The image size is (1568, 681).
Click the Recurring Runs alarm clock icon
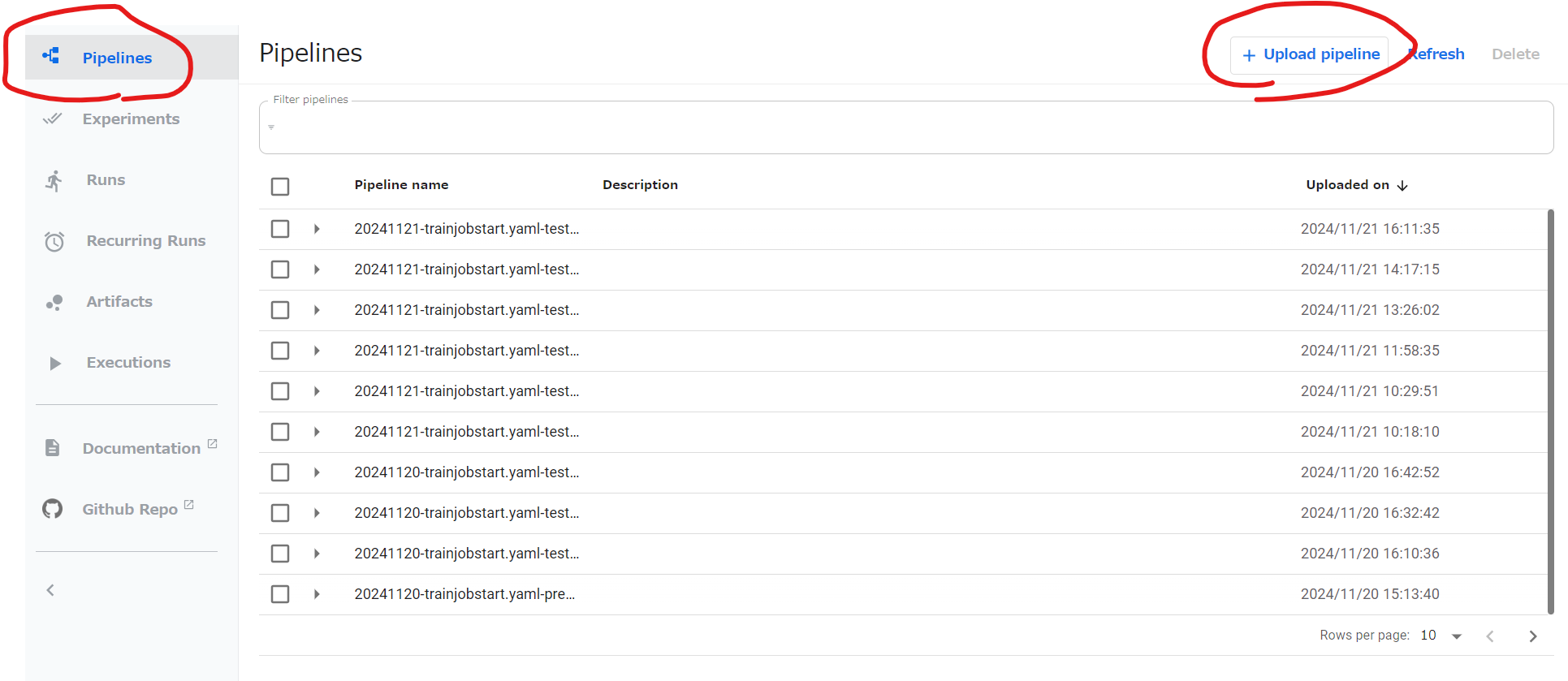54,241
